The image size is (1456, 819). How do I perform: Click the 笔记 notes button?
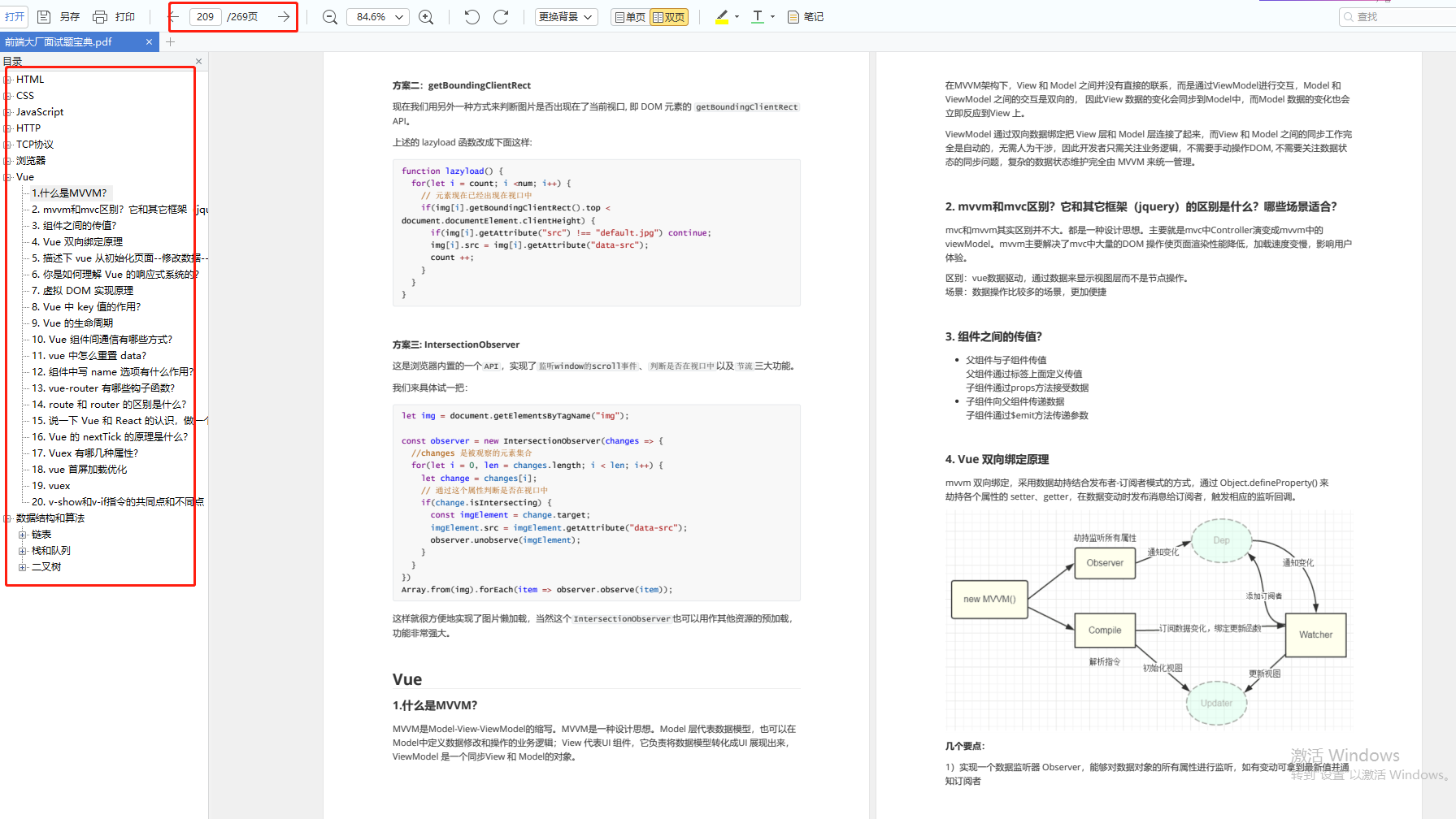pos(806,17)
